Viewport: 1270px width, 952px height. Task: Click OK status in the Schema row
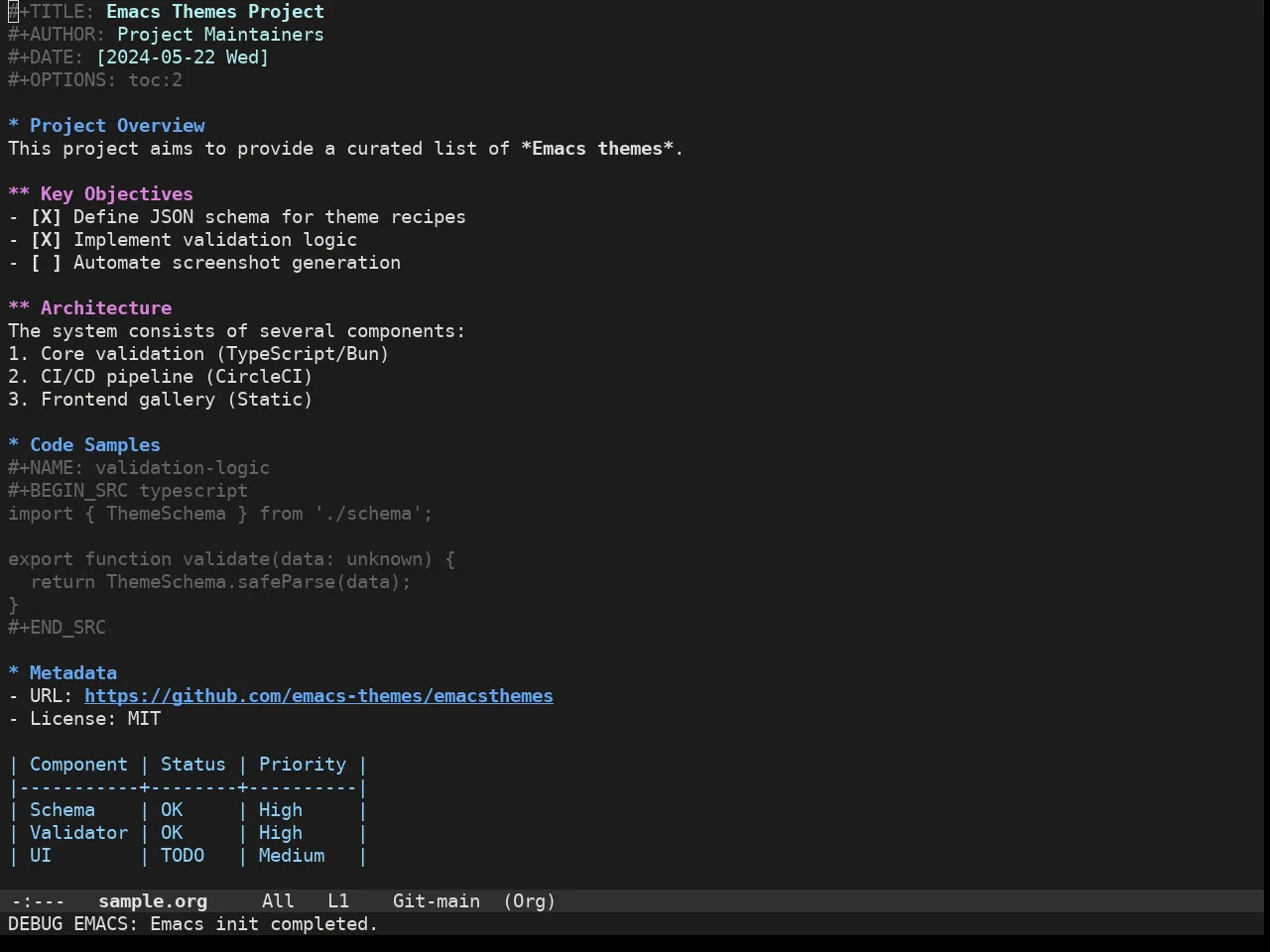[x=172, y=810]
